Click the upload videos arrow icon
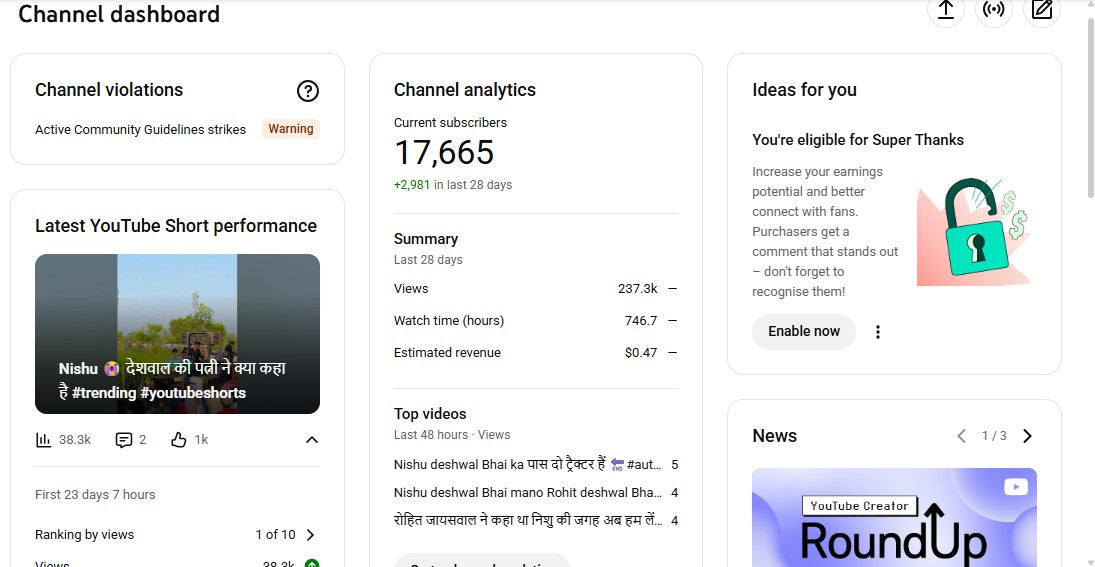This screenshot has height=567, width=1095. 945,10
